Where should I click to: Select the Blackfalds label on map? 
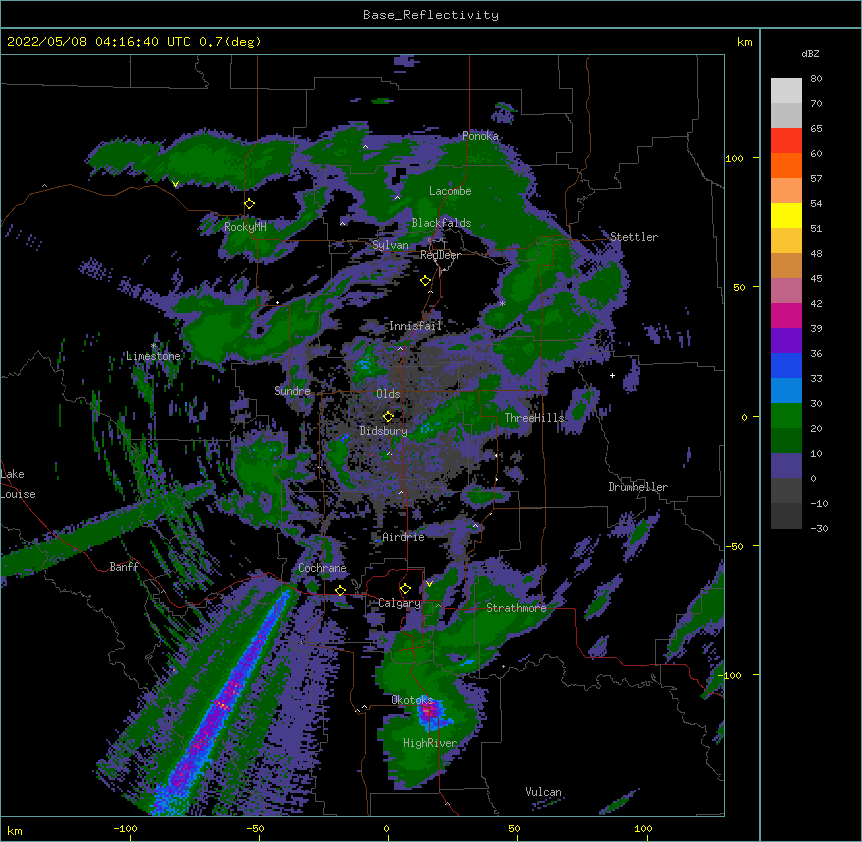pos(441,223)
